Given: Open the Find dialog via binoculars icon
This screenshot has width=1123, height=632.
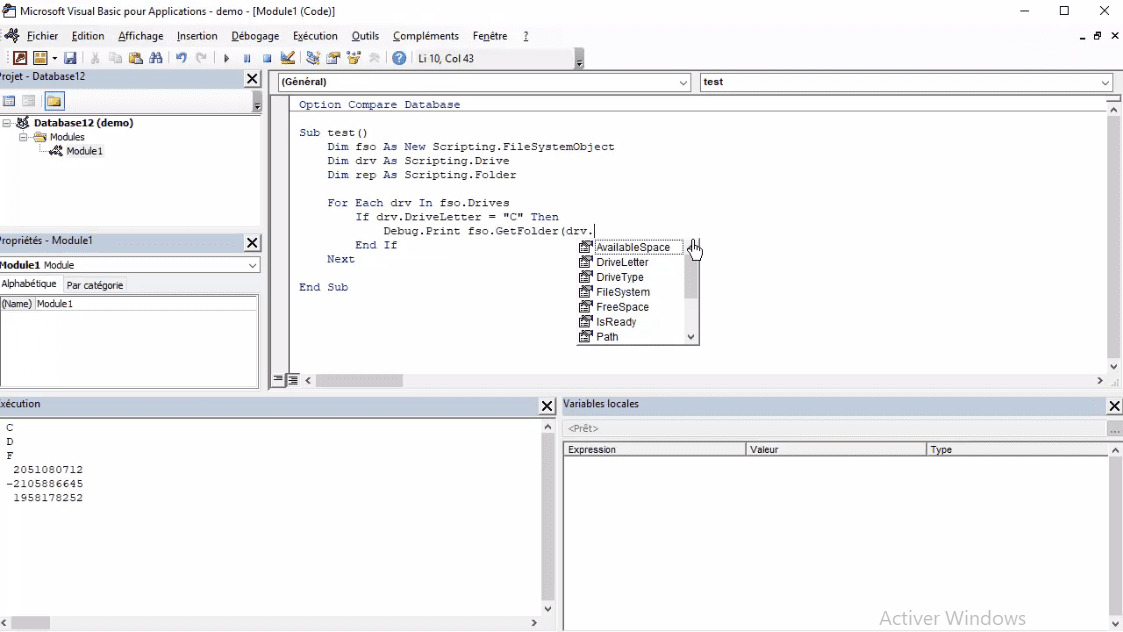Looking at the screenshot, I should pos(157,57).
